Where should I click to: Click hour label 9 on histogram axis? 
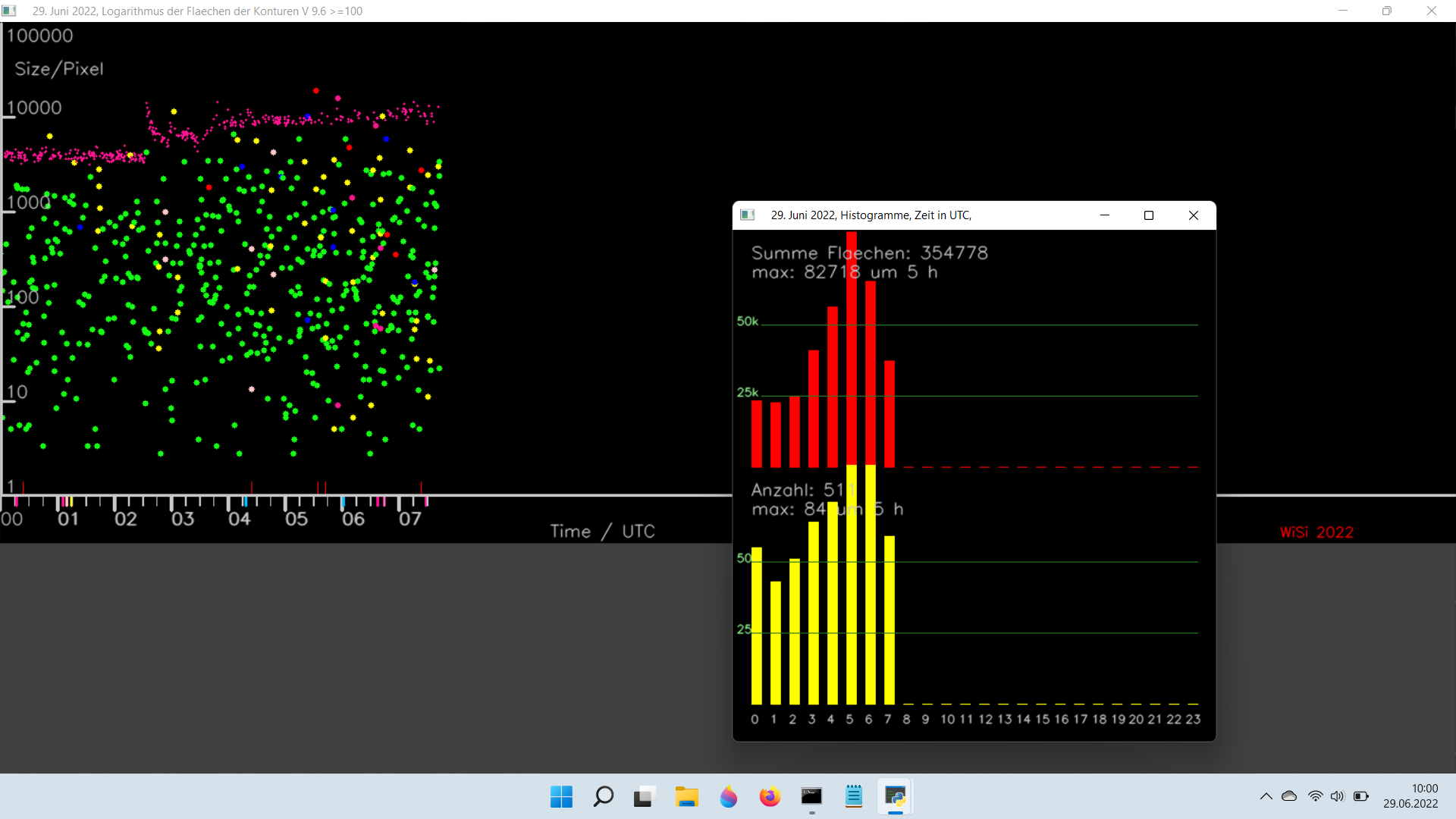point(925,719)
